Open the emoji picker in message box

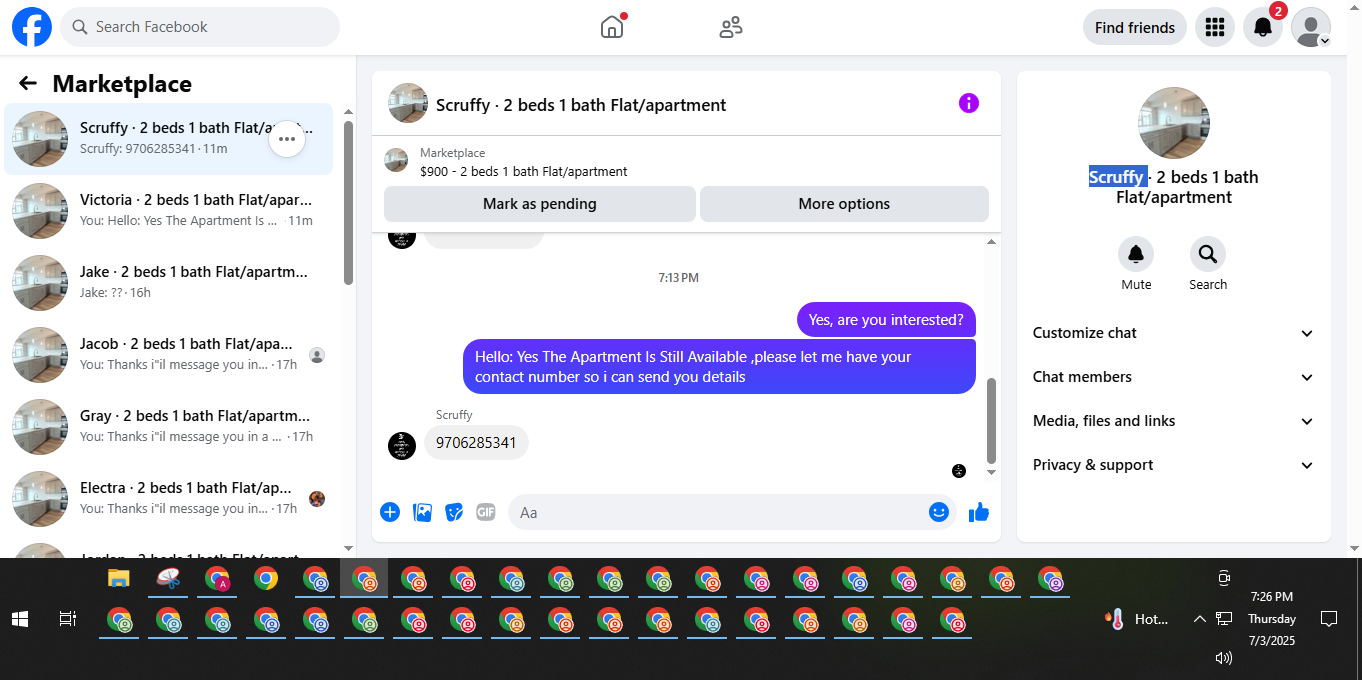click(939, 512)
